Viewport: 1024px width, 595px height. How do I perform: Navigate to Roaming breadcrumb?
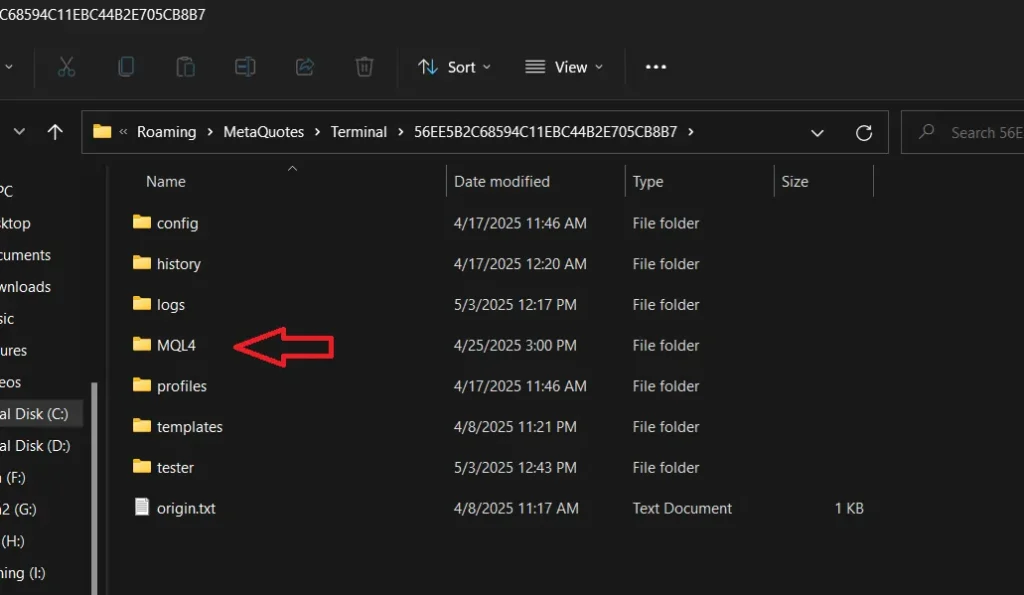tap(167, 132)
